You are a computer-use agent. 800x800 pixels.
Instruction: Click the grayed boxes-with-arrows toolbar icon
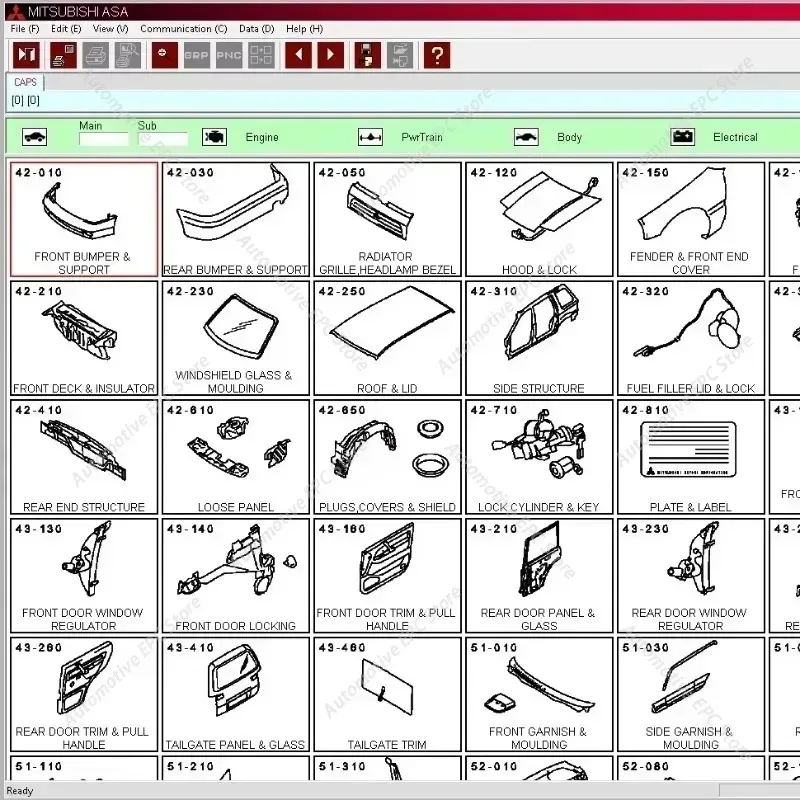(261, 55)
